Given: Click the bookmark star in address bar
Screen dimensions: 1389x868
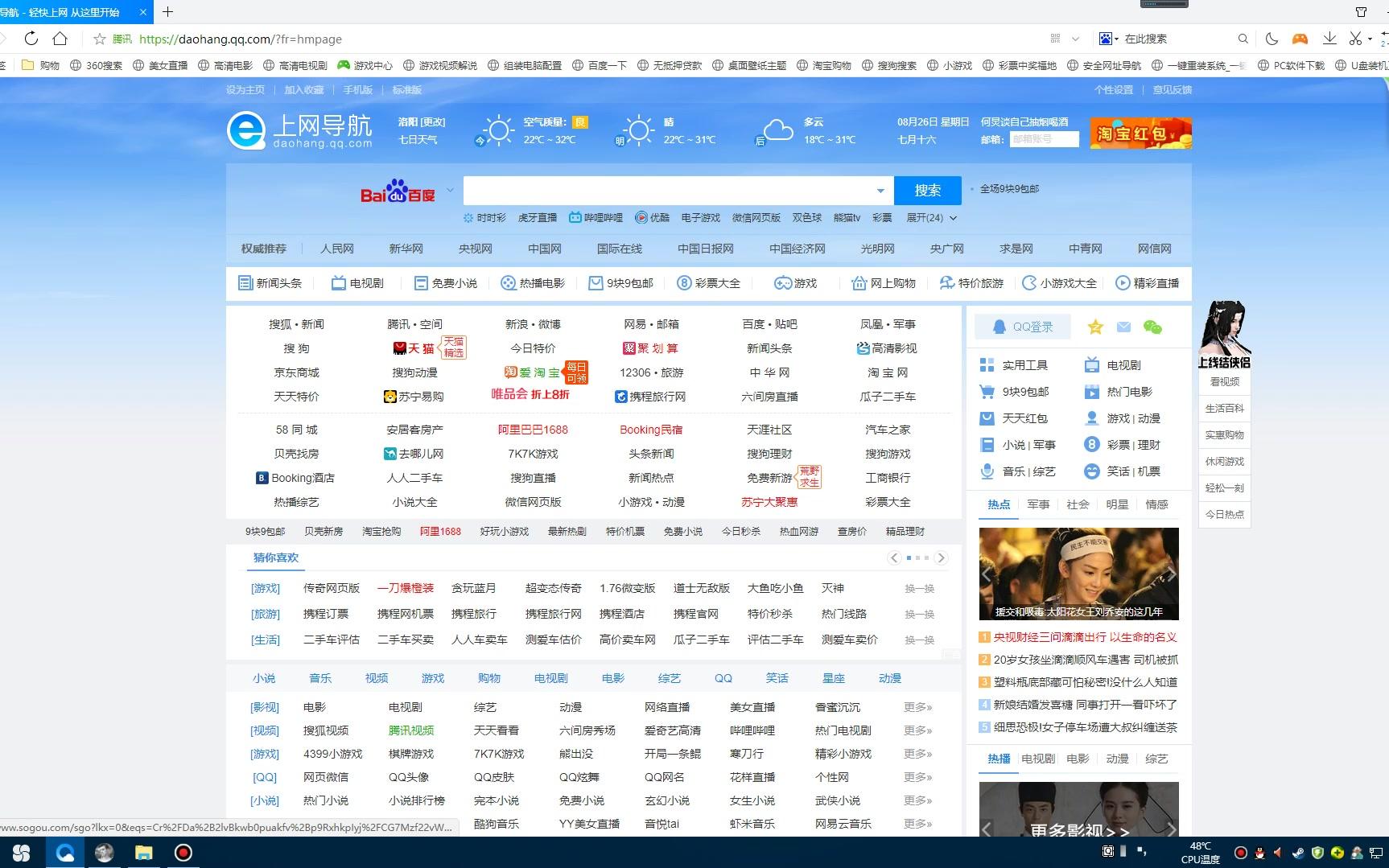Looking at the screenshot, I should click(x=100, y=39).
